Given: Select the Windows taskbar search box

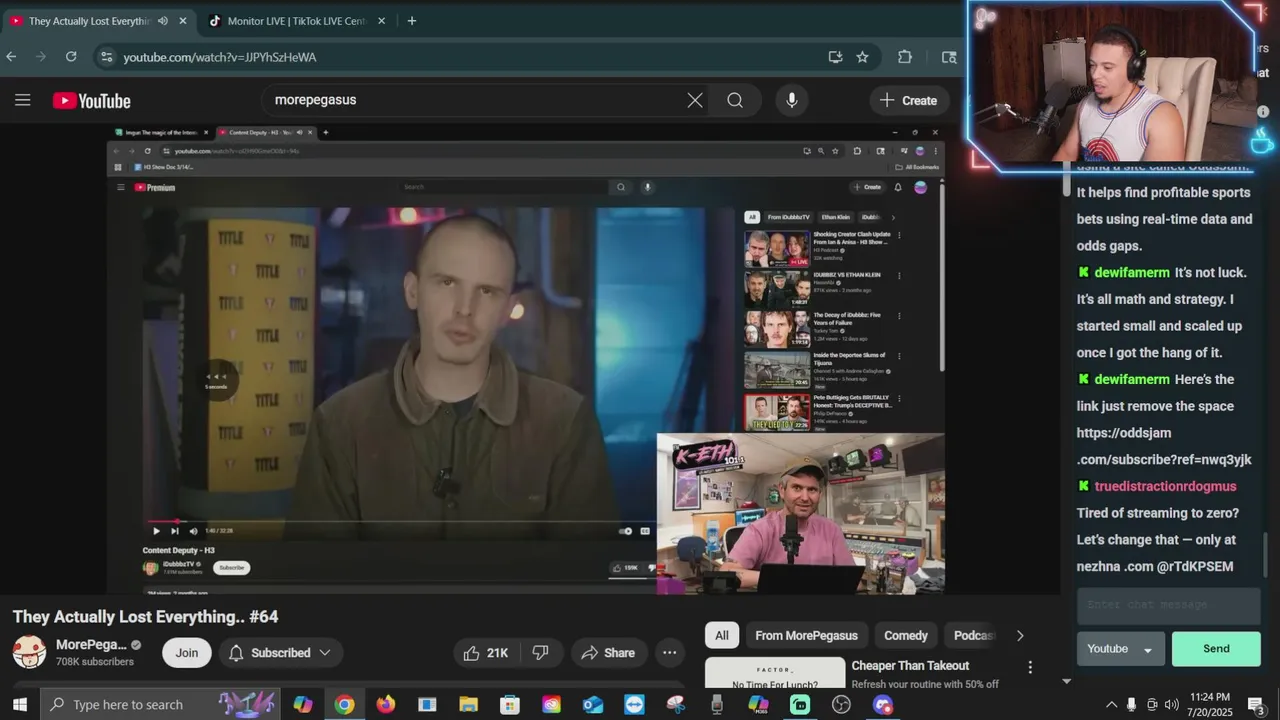Looking at the screenshot, I should 160,705.
